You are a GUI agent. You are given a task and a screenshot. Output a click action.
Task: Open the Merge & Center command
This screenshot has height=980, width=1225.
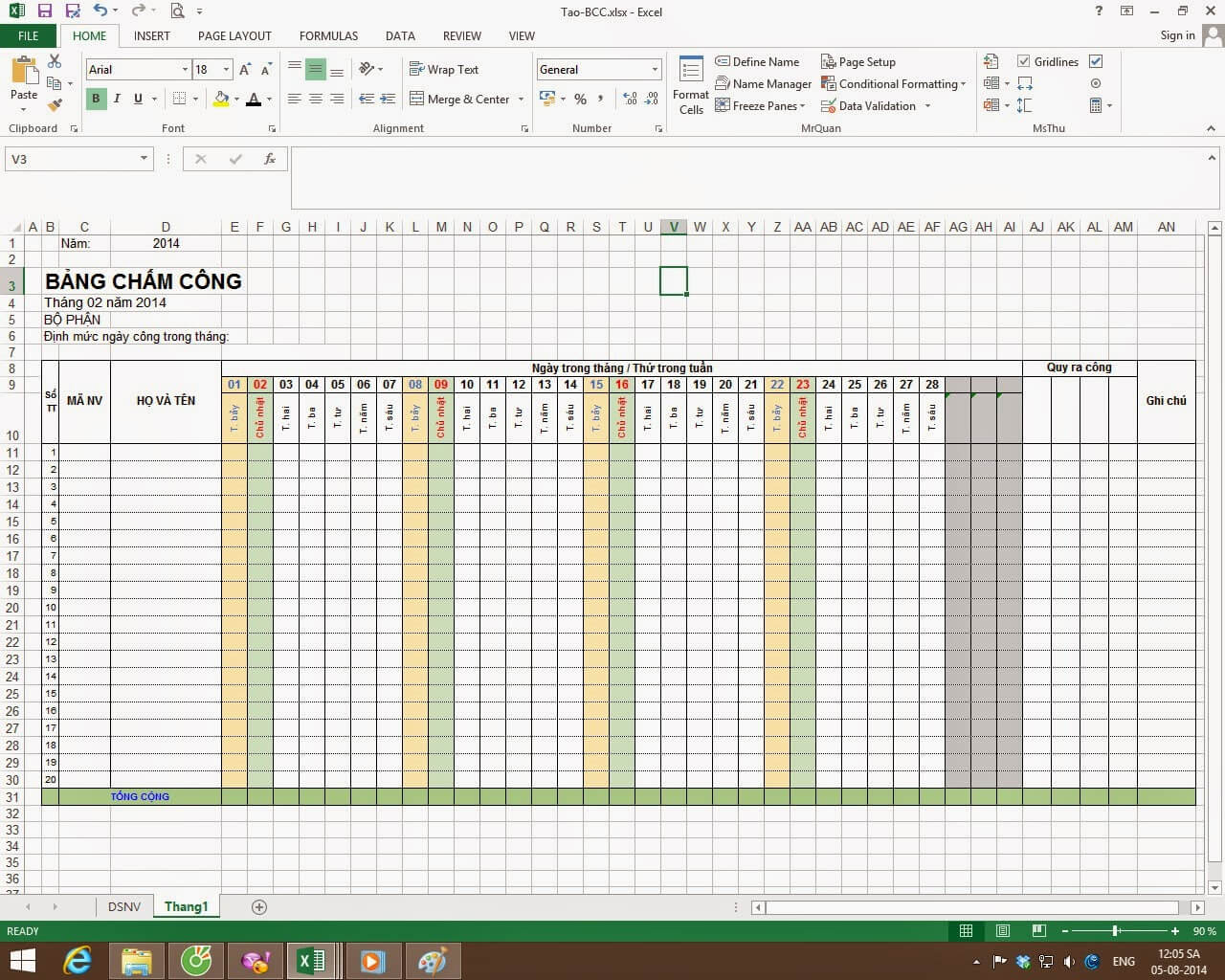click(x=465, y=99)
